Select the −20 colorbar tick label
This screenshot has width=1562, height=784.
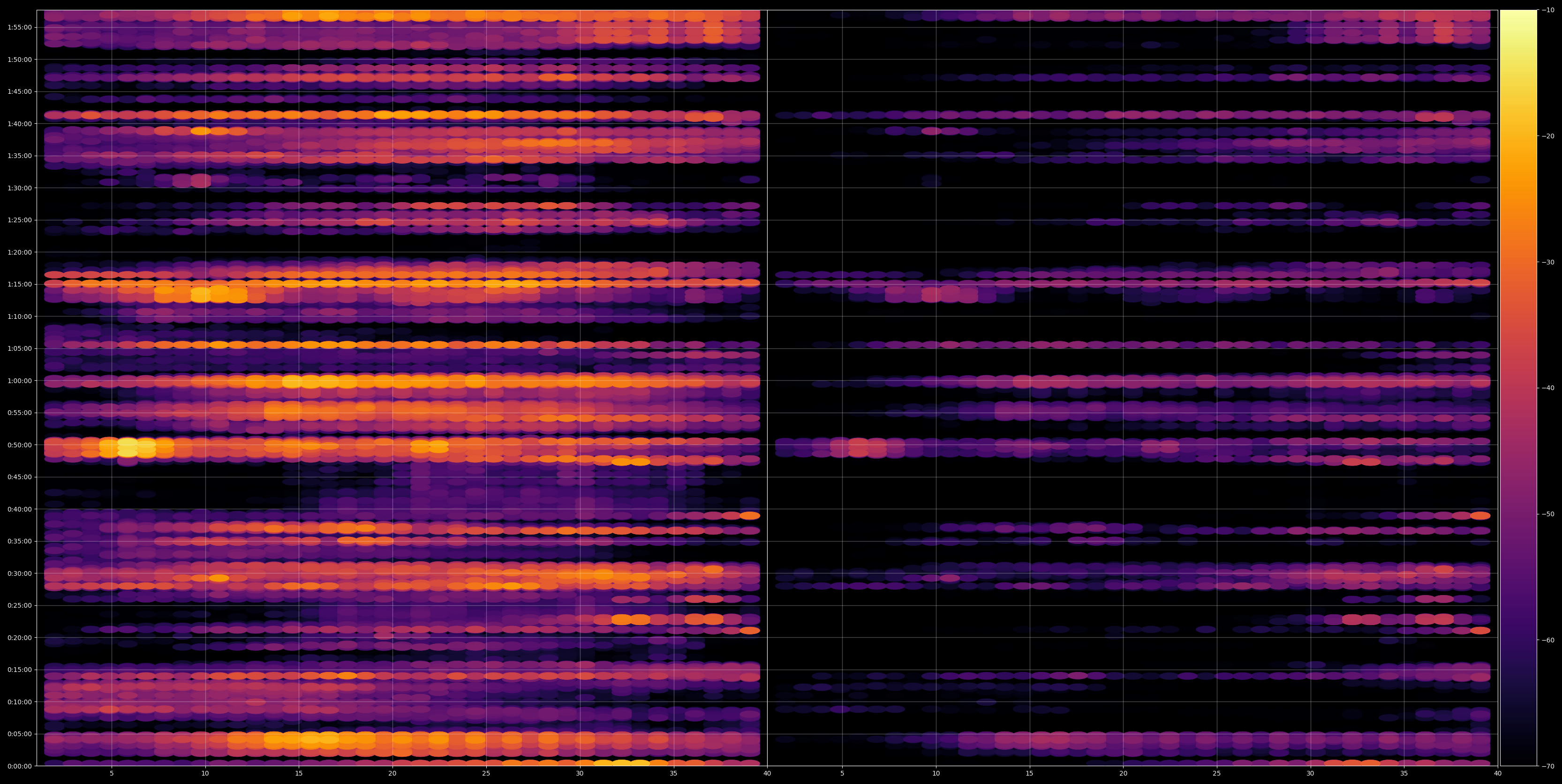(1548, 136)
